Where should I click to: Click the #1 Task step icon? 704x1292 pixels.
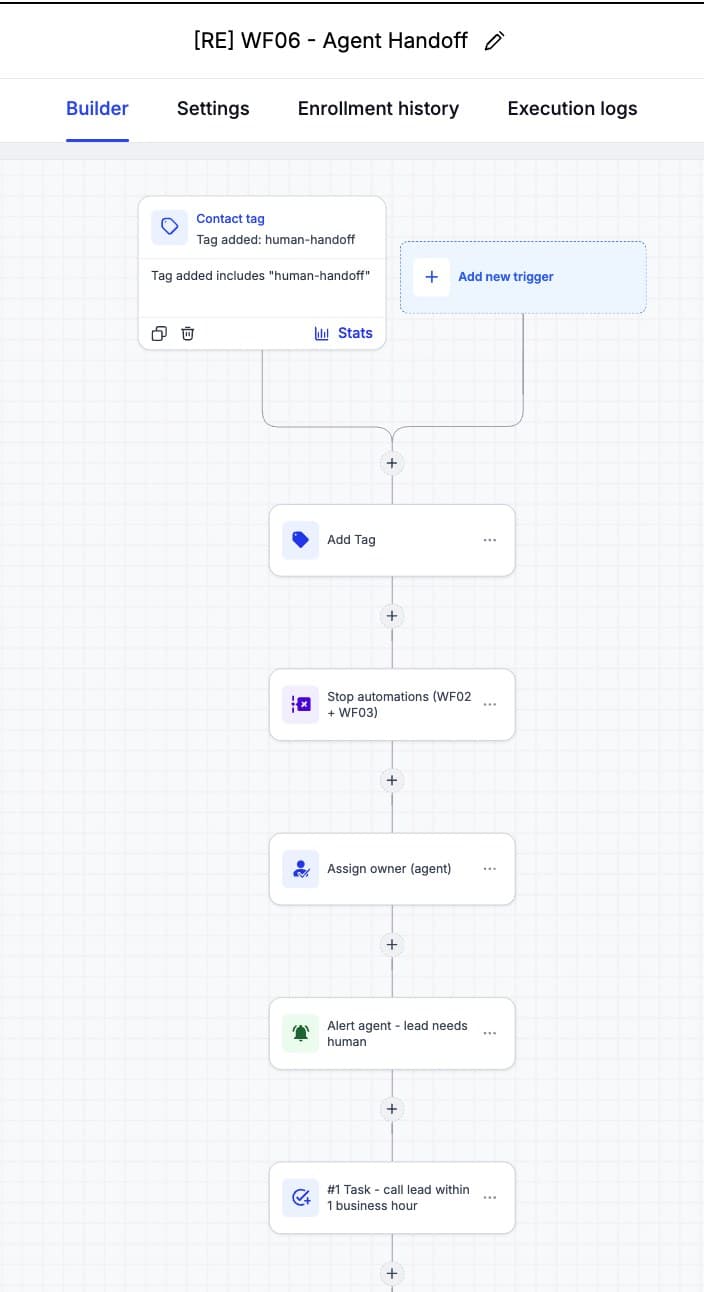(x=300, y=1197)
